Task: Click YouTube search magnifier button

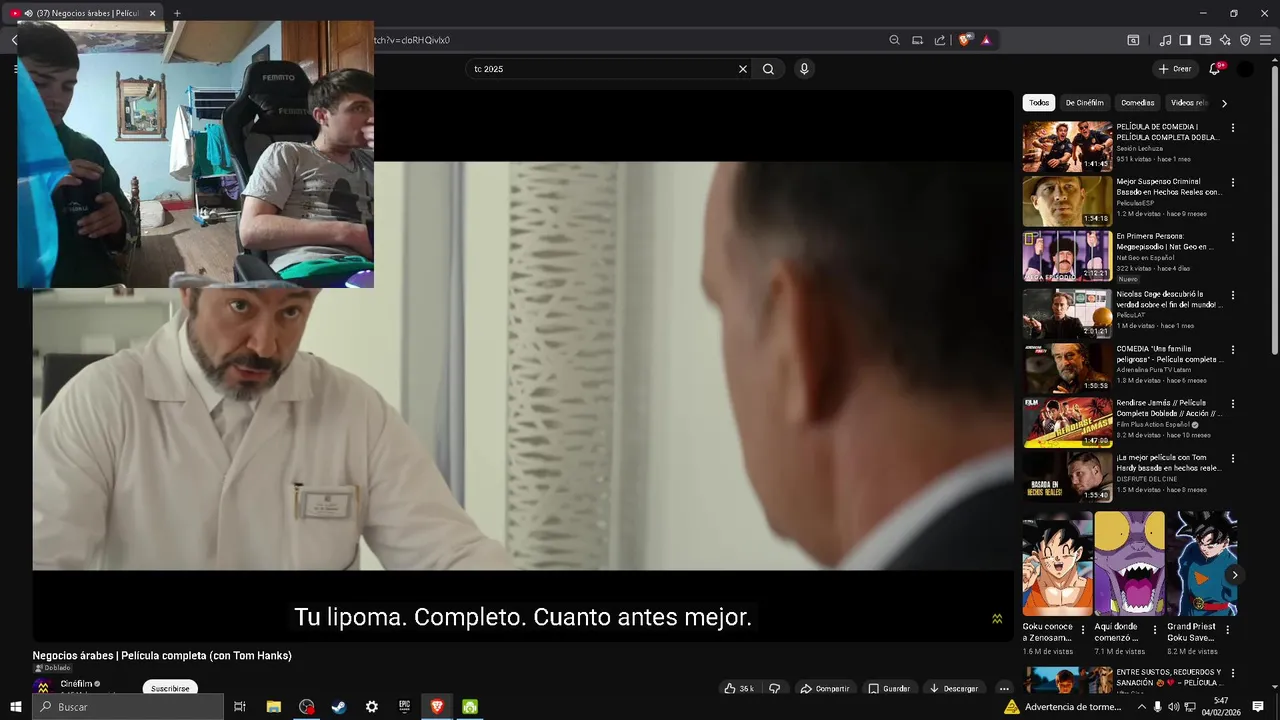Action: click(768, 69)
